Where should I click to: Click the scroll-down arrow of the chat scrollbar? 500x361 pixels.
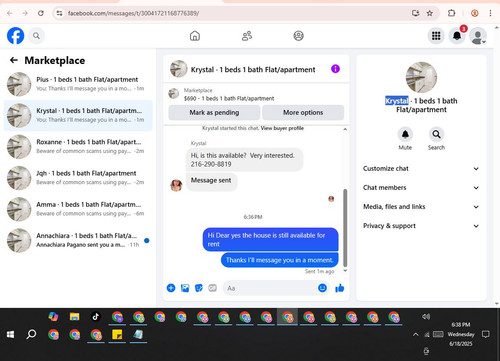coord(345,270)
